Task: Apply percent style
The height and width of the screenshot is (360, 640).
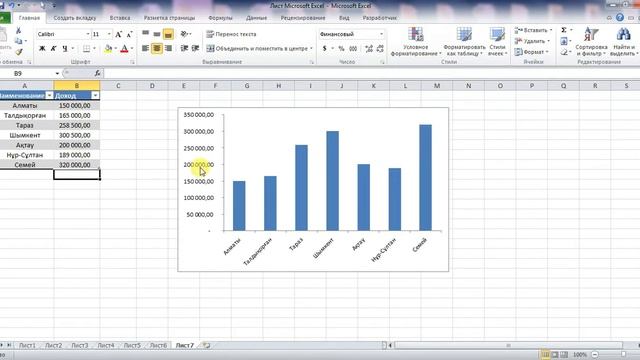Action: (341, 49)
